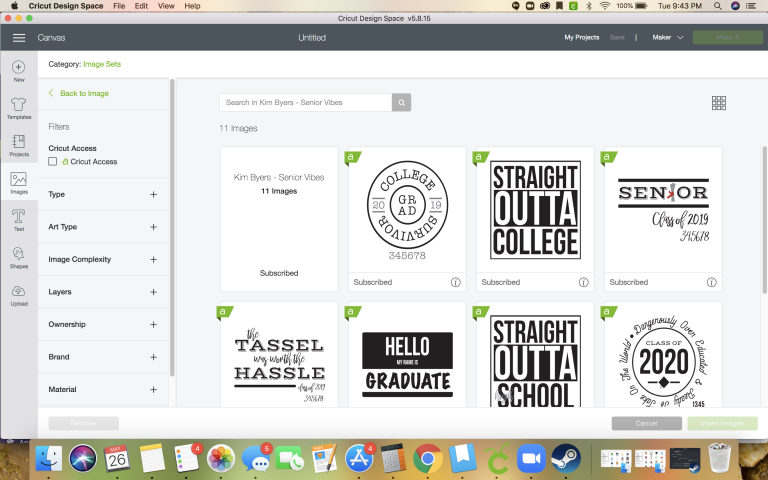The image size is (768, 480).
Task: Expand the Type filter
Action: pos(153,194)
